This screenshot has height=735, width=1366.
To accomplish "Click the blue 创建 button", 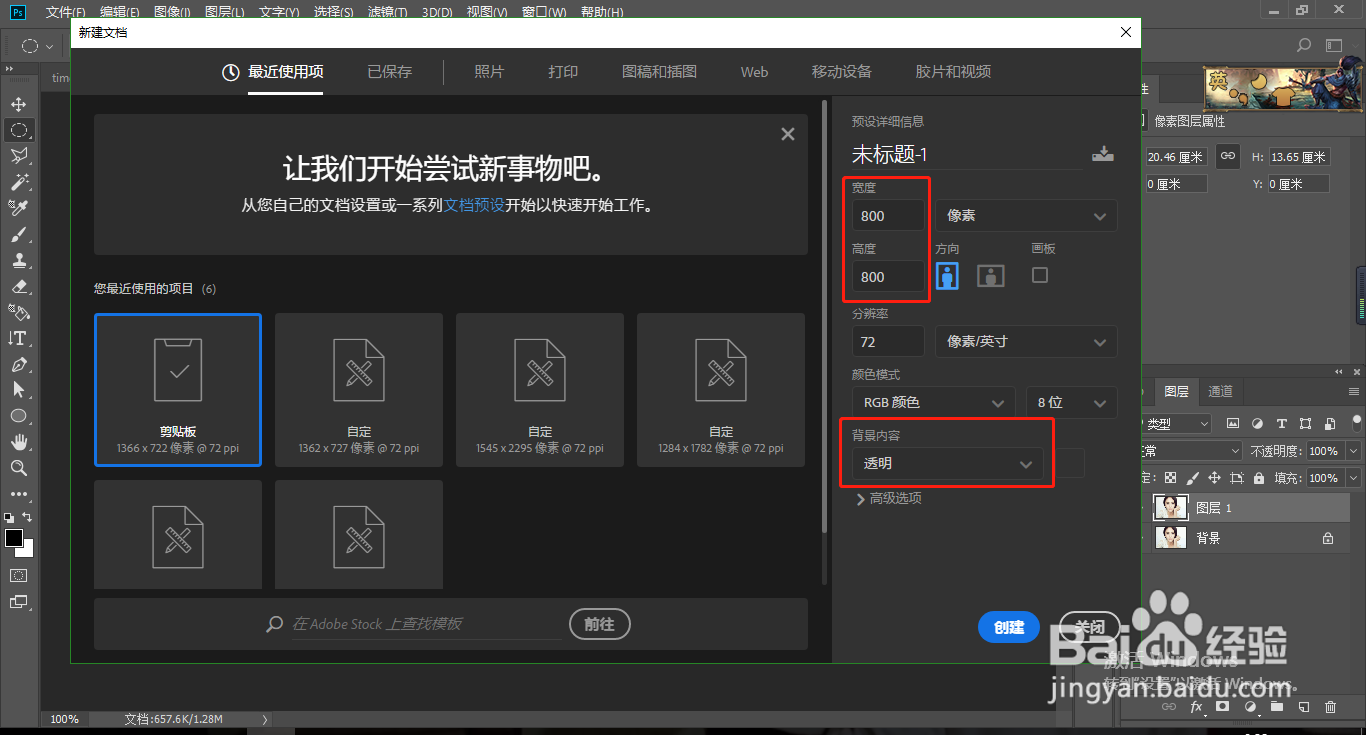I will [x=1009, y=627].
